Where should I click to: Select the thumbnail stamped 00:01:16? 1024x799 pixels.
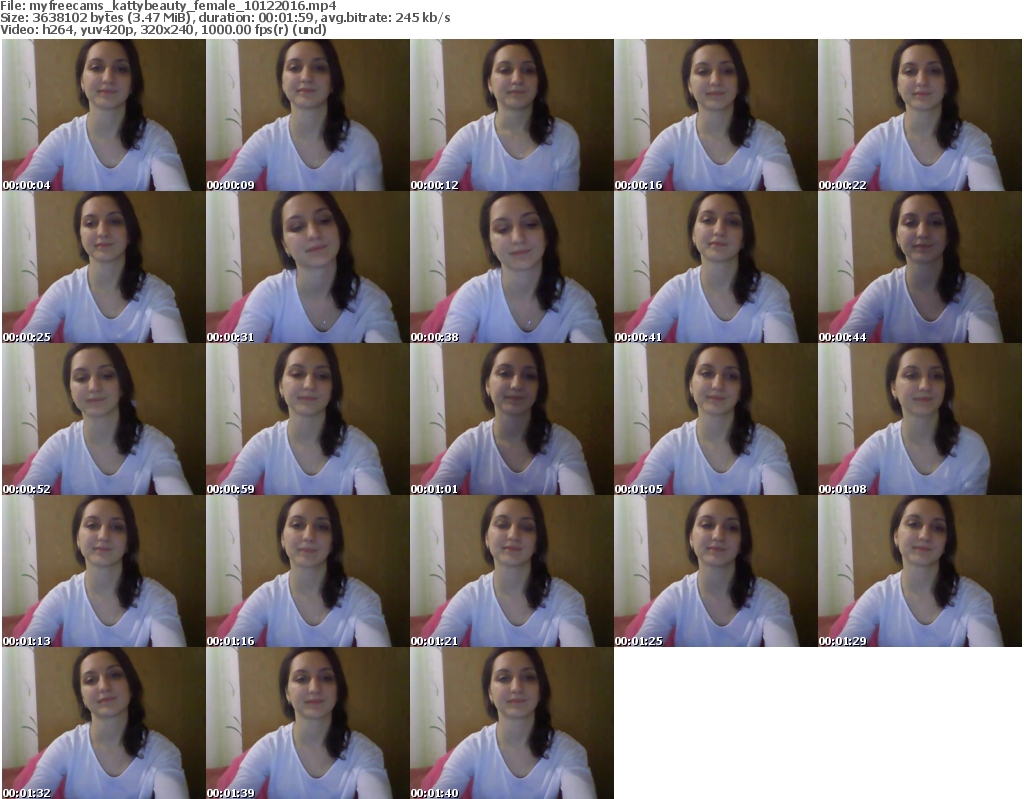[x=308, y=571]
